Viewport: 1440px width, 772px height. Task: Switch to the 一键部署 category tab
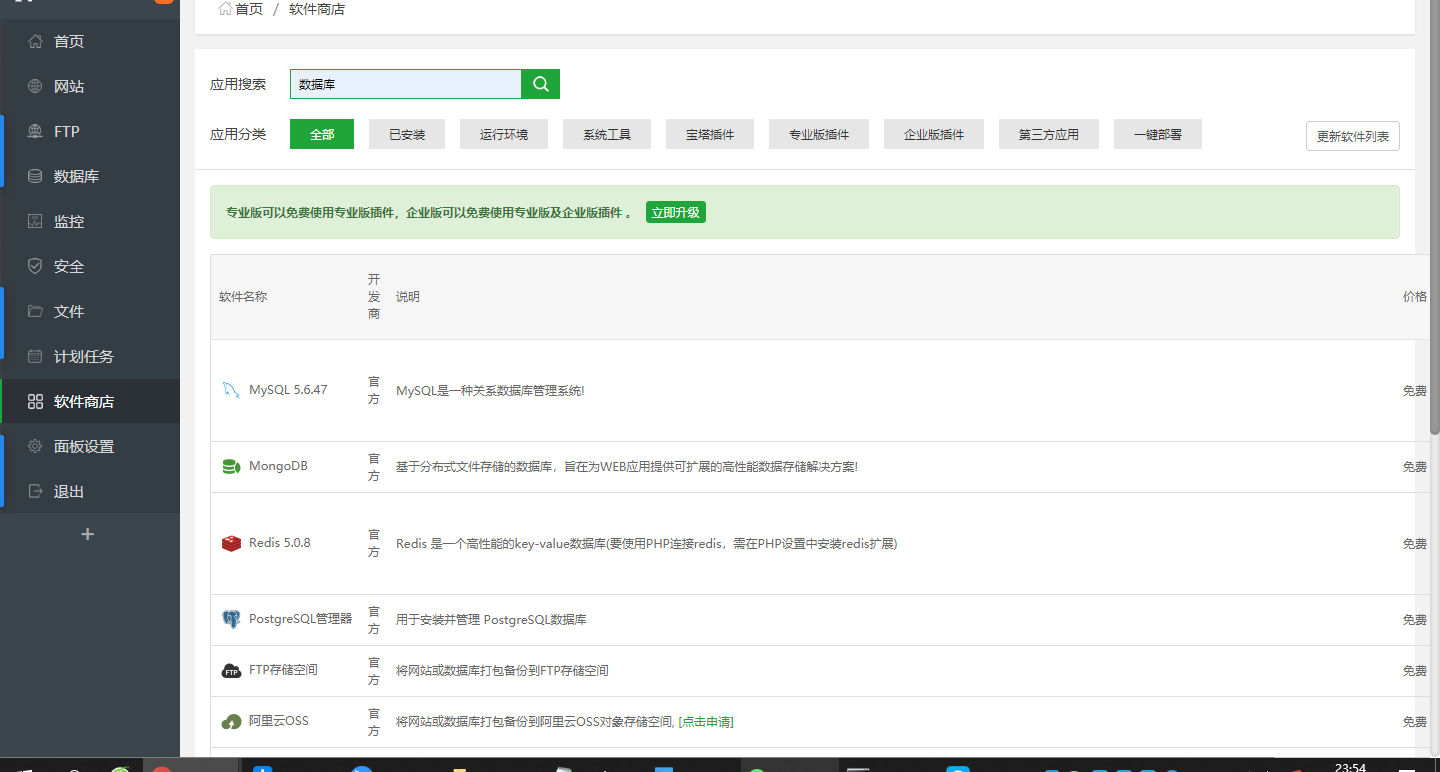(x=1158, y=134)
